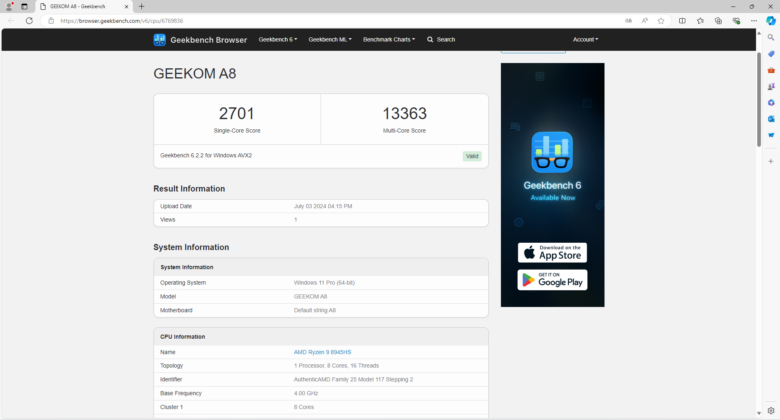Click Get it on Google Play badge
Screen dimensions: 780x420
click(x=552, y=280)
